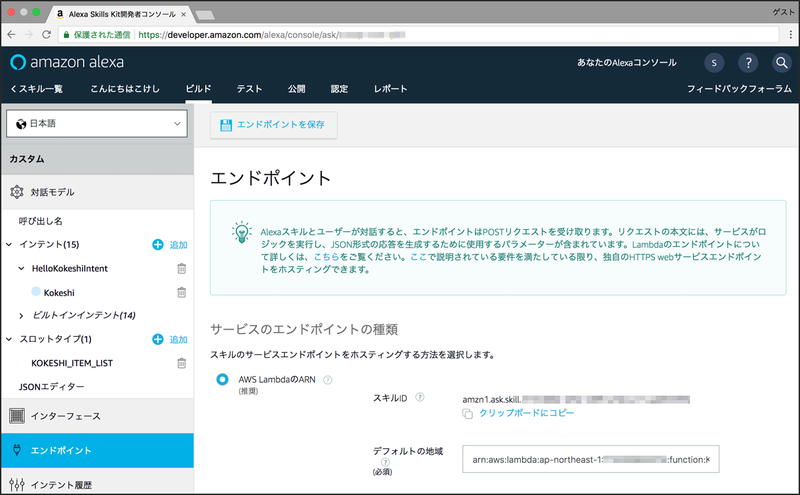
Task: Click the floppy disk save icon
Action: [x=226, y=125]
